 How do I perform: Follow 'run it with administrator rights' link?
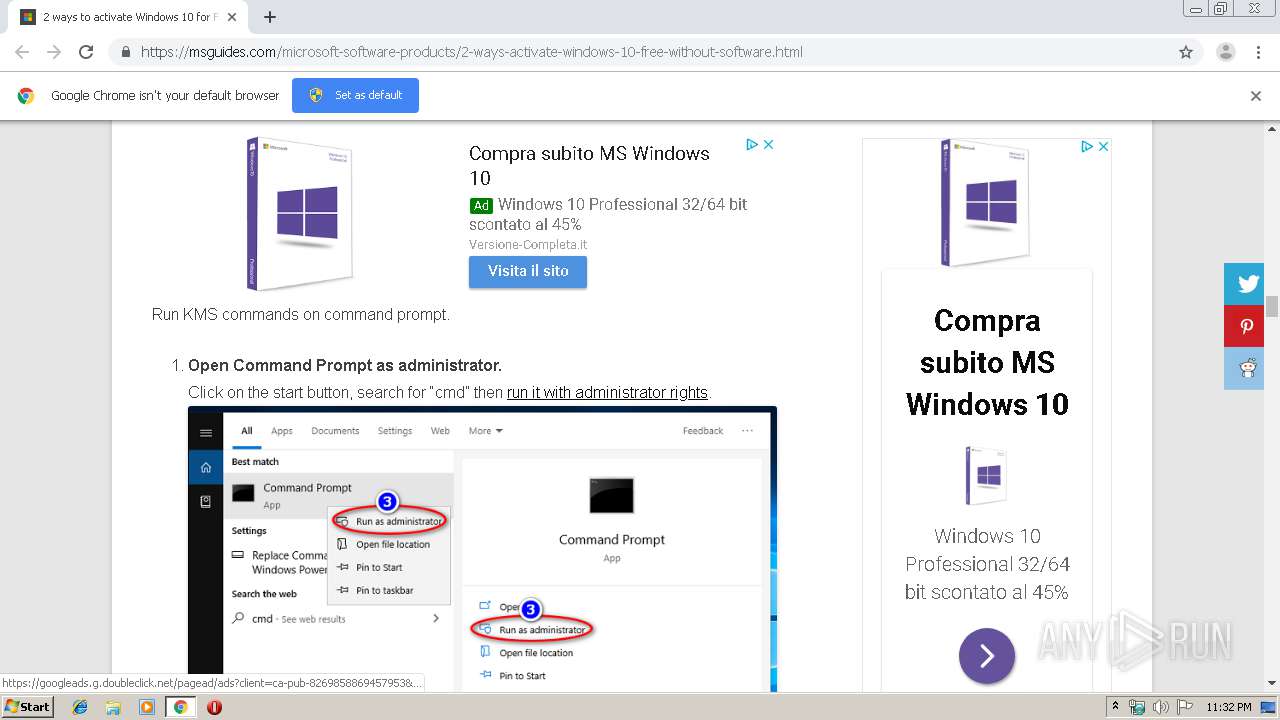pos(607,392)
